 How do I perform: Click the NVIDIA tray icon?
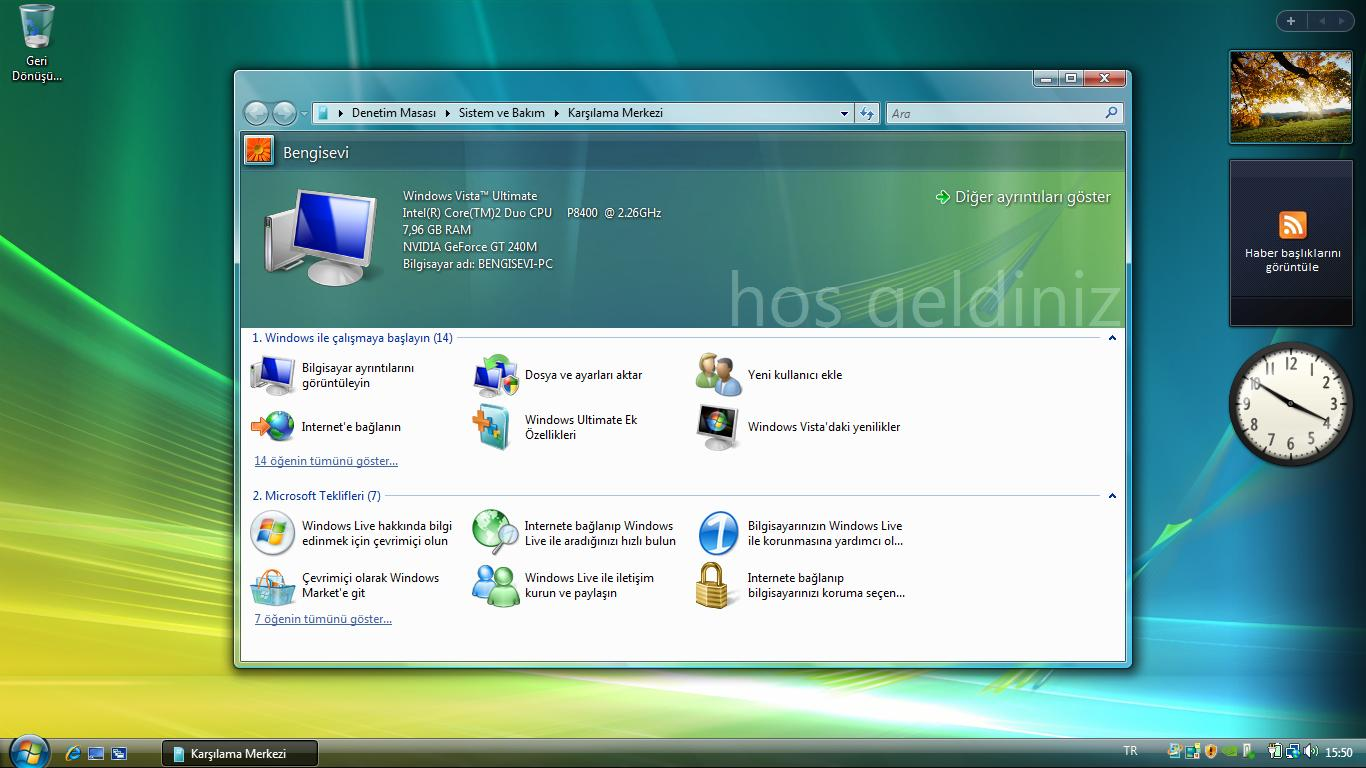click(x=1230, y=752)
